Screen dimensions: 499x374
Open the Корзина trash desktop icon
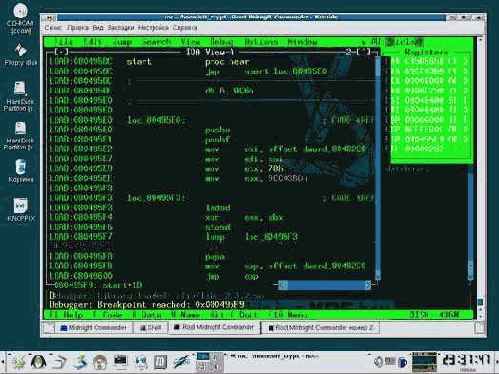point(20,171)
